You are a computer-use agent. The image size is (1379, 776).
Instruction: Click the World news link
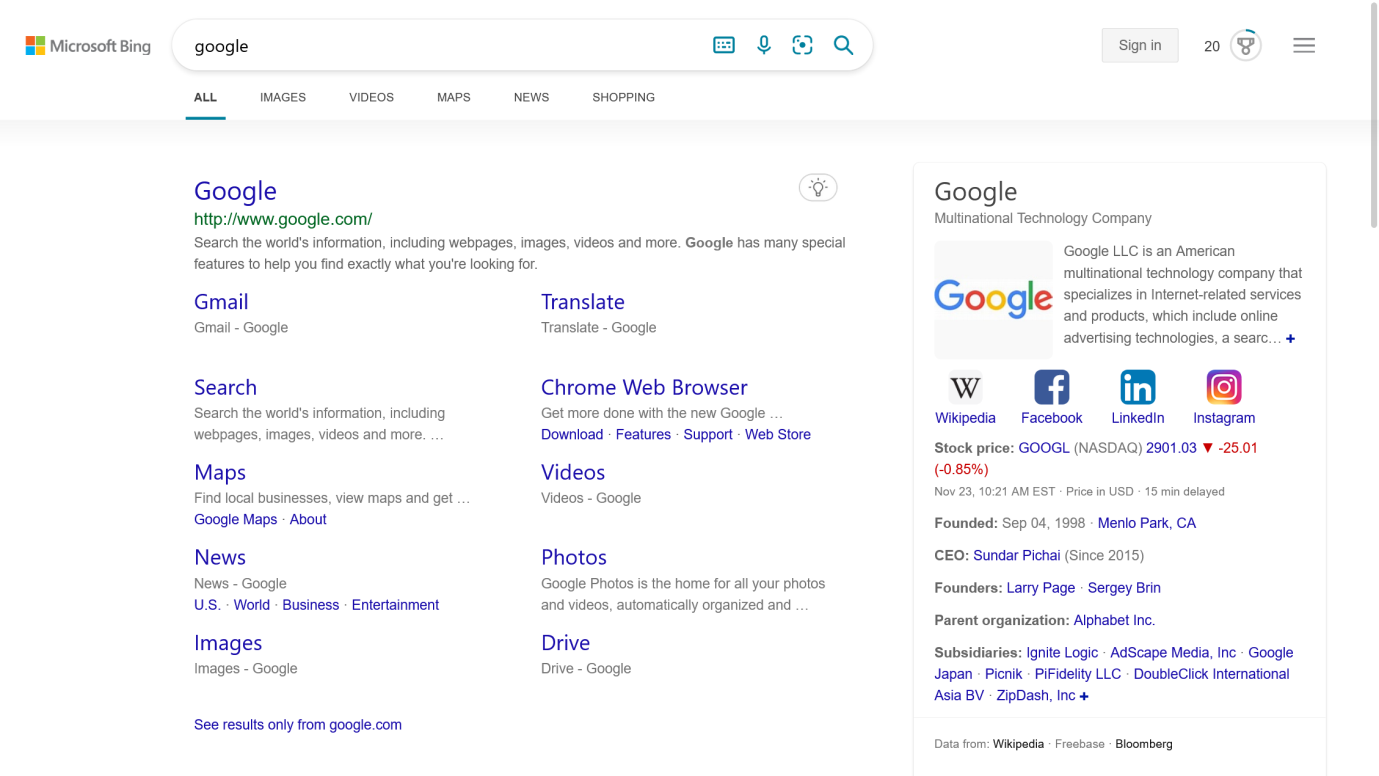click(252, 605)
